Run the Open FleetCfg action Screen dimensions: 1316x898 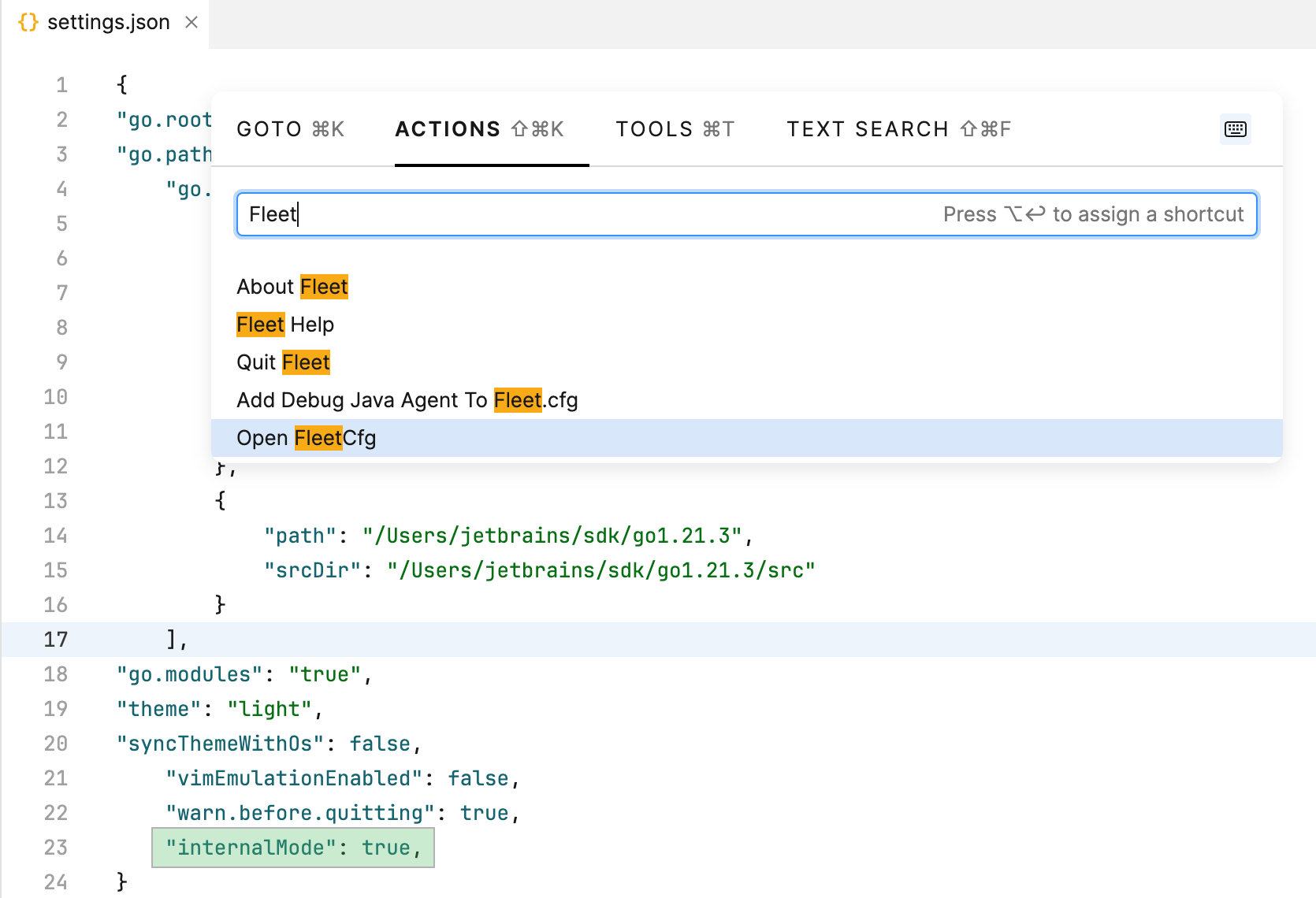point(306,437)
